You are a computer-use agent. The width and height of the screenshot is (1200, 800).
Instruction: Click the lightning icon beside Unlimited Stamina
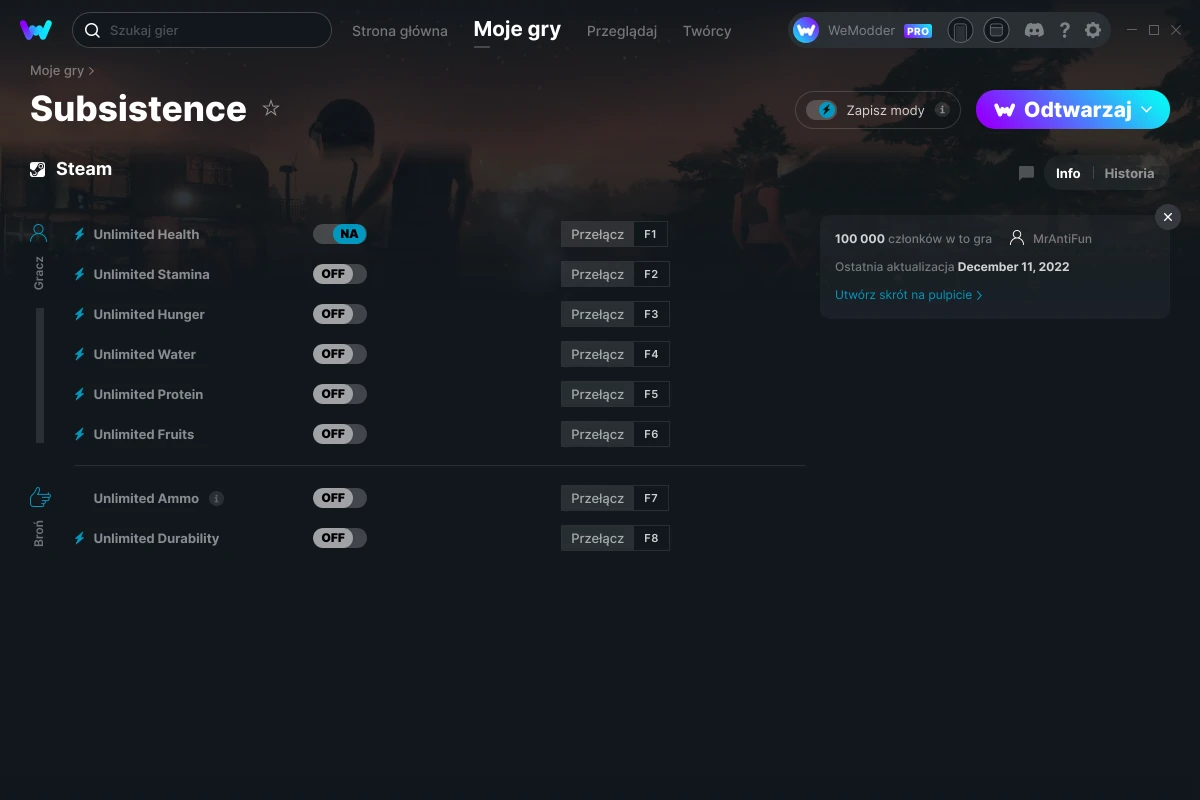80,274
